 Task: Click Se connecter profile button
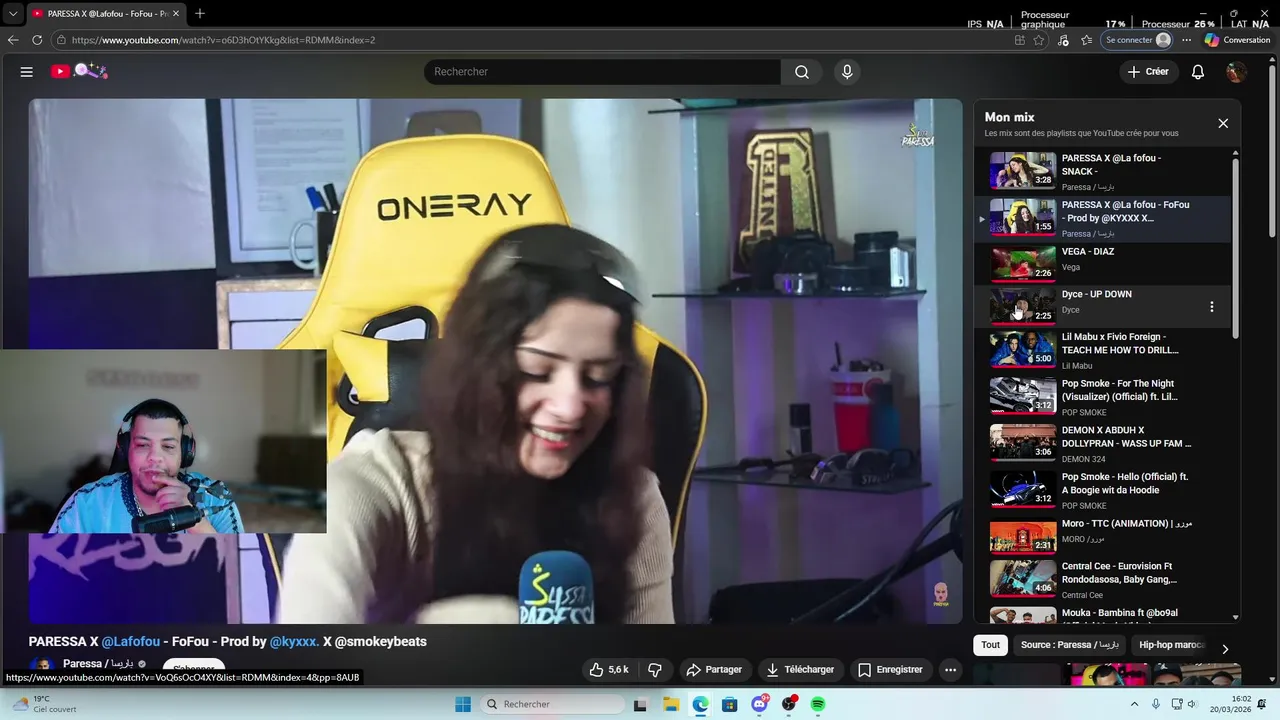(1138, 40)
